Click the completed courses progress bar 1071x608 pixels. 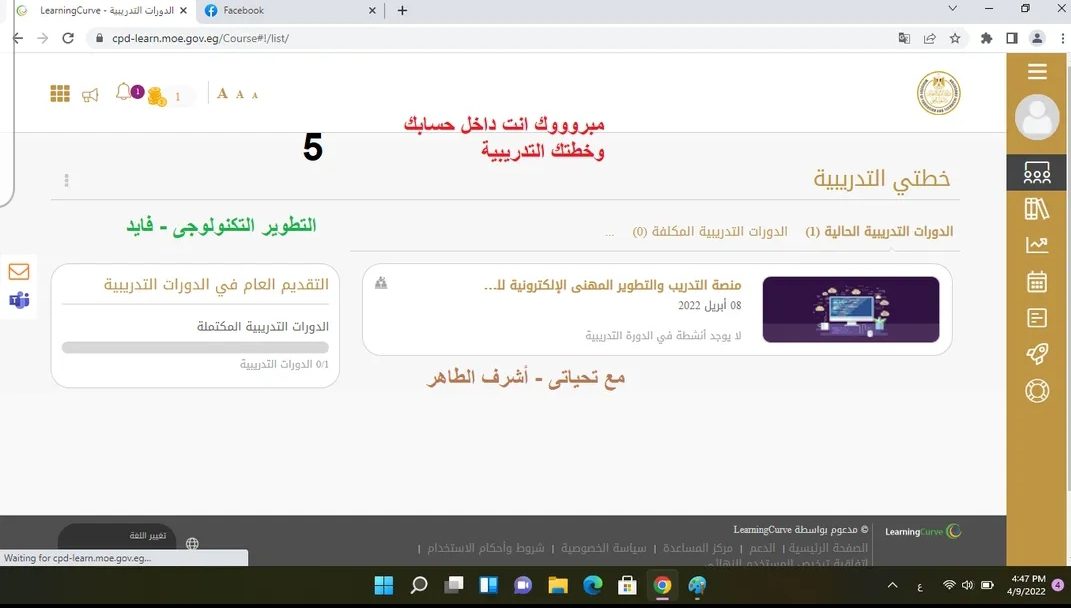pyautogui.click(x=194, y=347)
